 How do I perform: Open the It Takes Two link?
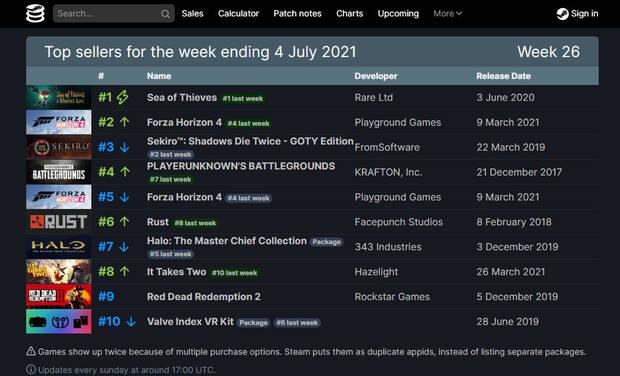(176, 272)
